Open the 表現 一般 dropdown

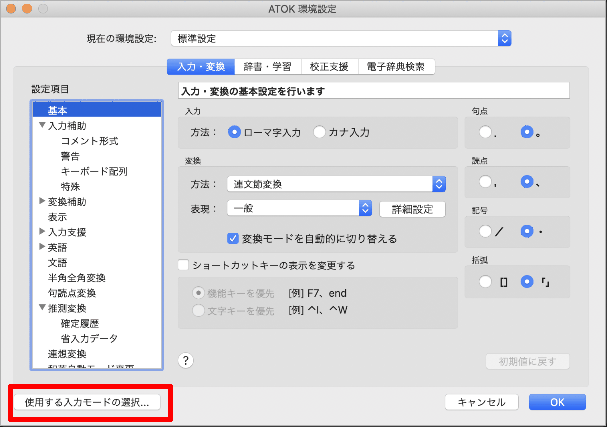pyautogui.click(x=366, y=208)
